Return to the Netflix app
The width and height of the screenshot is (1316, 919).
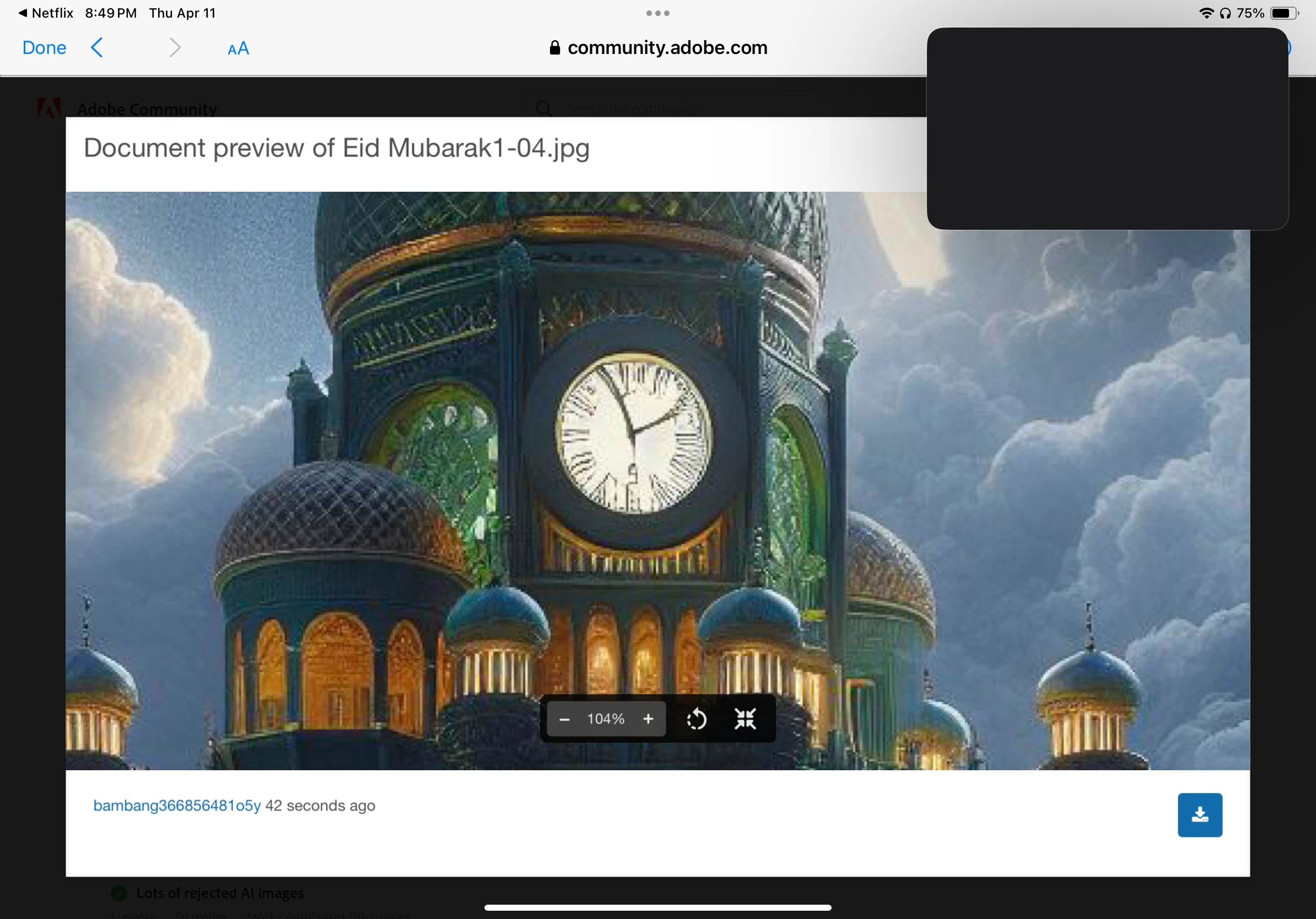[x=46, y=13]
